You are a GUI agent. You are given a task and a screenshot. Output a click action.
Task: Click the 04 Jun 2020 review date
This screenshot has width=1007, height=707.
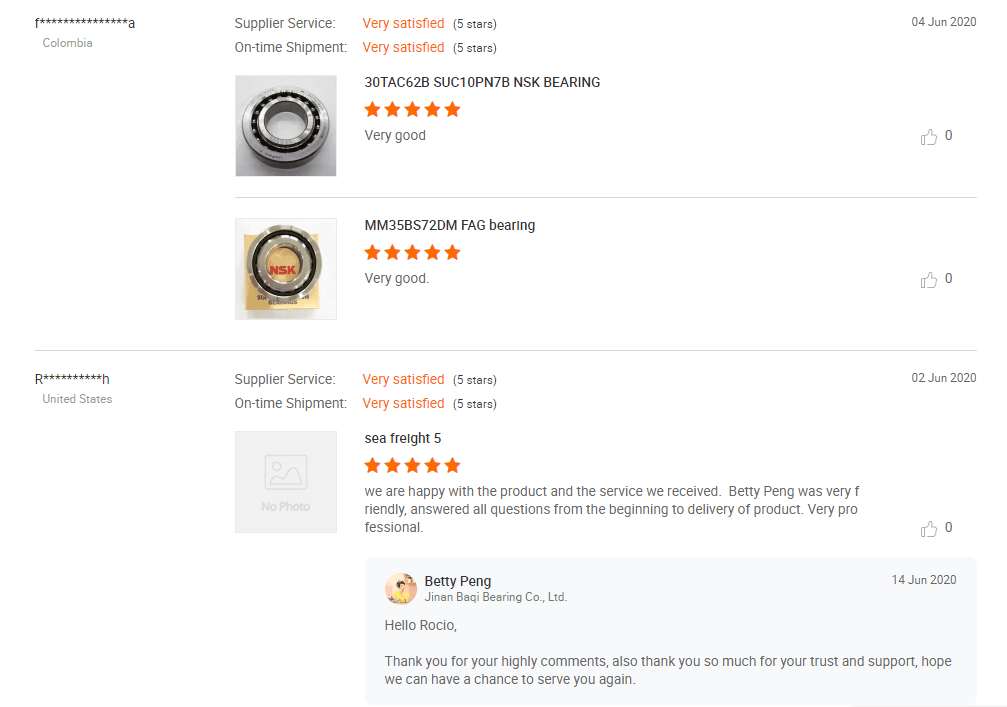(943, 22)
